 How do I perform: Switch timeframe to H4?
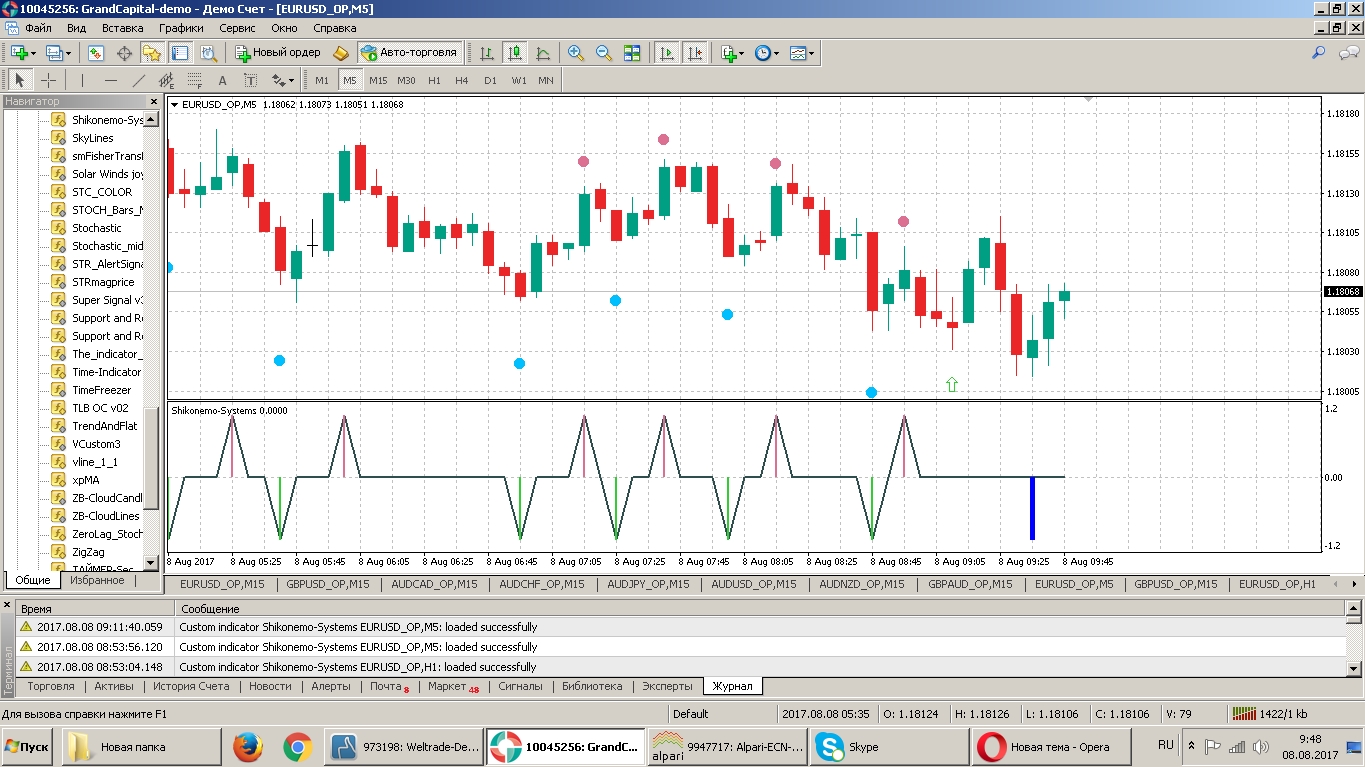click(462, 80)
